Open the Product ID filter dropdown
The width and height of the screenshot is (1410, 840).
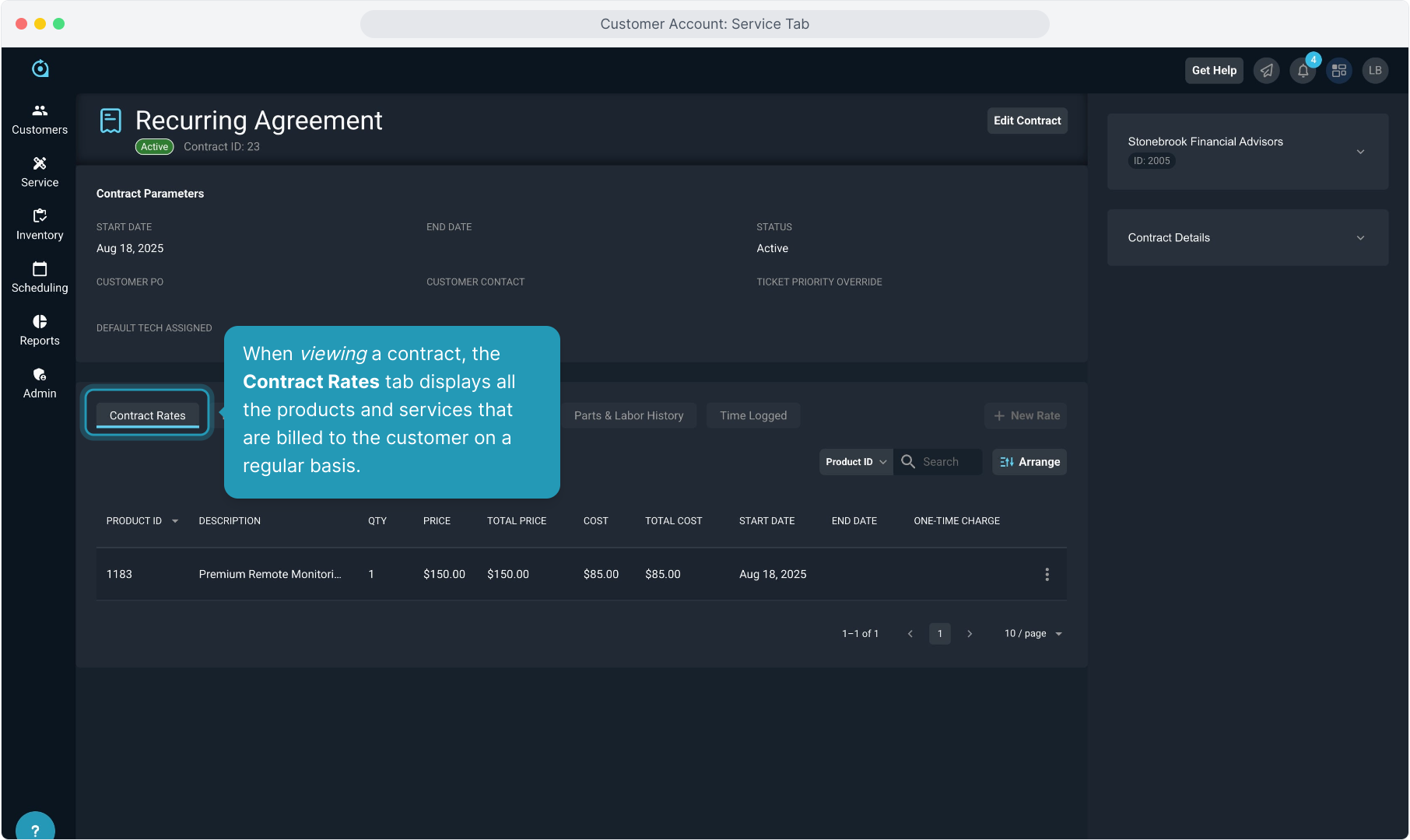(855, 462)
